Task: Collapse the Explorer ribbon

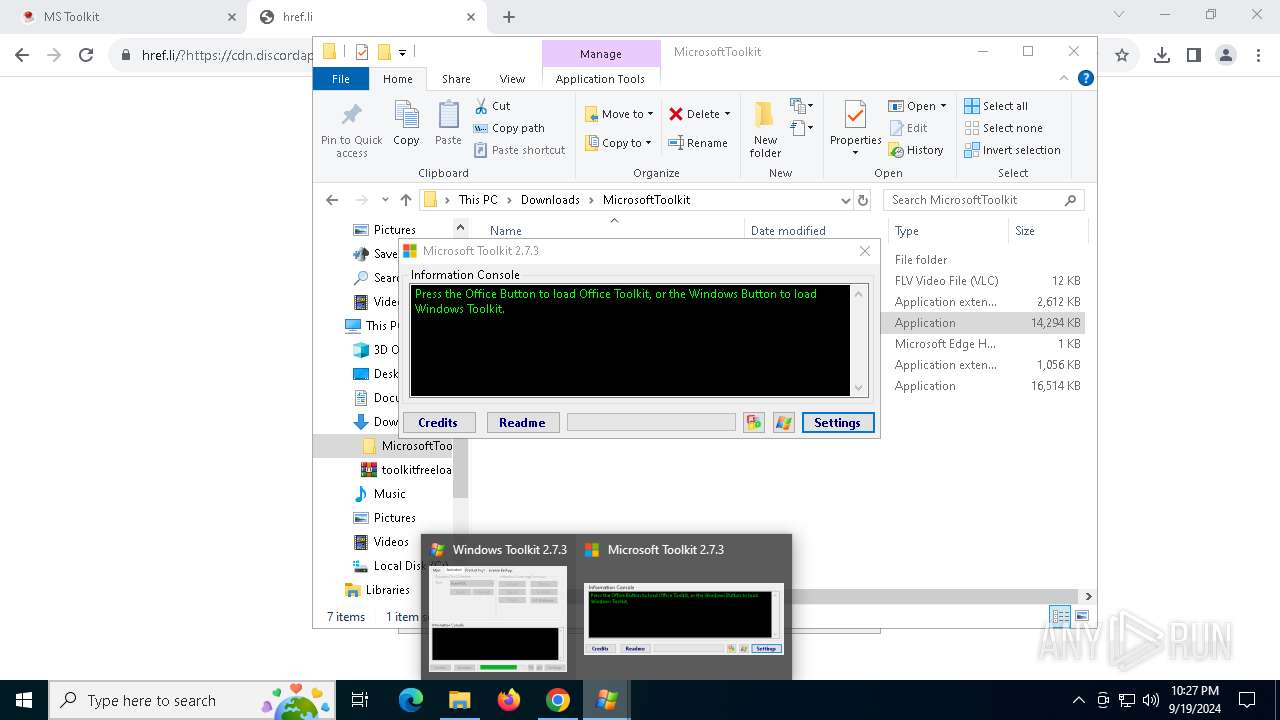Action: (x=1064, y=78)
